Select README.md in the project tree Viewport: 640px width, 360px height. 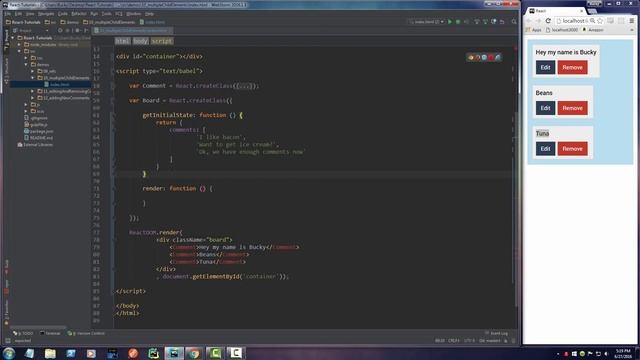click(x=38, y=138)
